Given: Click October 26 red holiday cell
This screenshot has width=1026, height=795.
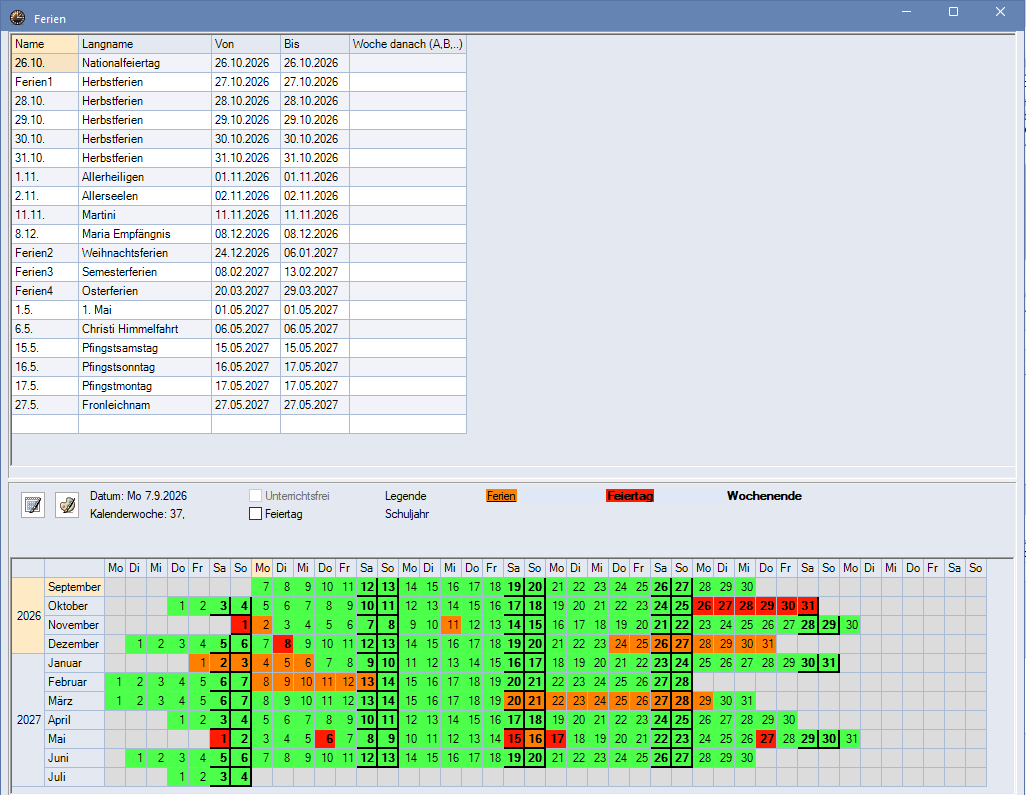Looking at the screenshot, I should [x=703, y=606].
